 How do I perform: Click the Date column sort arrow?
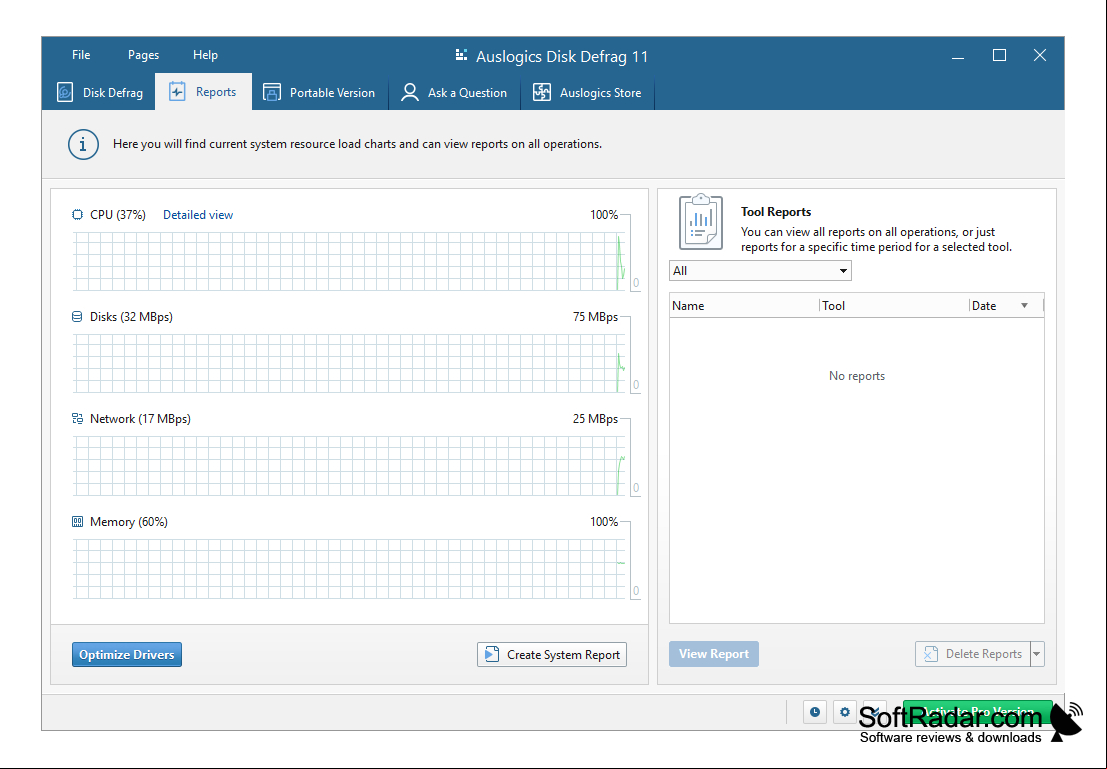pos(1024,306)
